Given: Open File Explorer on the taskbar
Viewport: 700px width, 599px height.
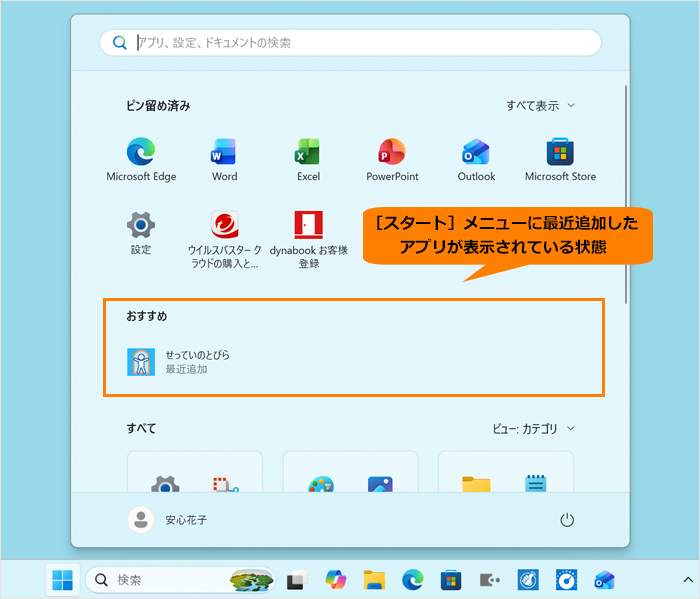Looking at the screenshot, I should click(374, 580).
